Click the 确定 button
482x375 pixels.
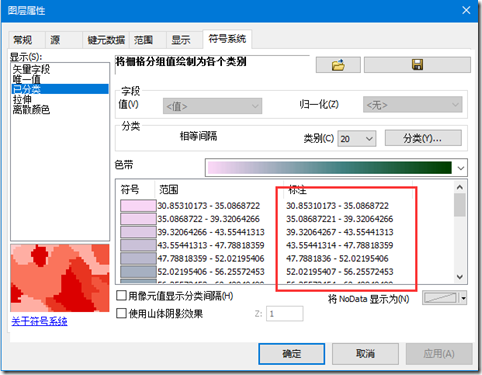click(292, 354)
